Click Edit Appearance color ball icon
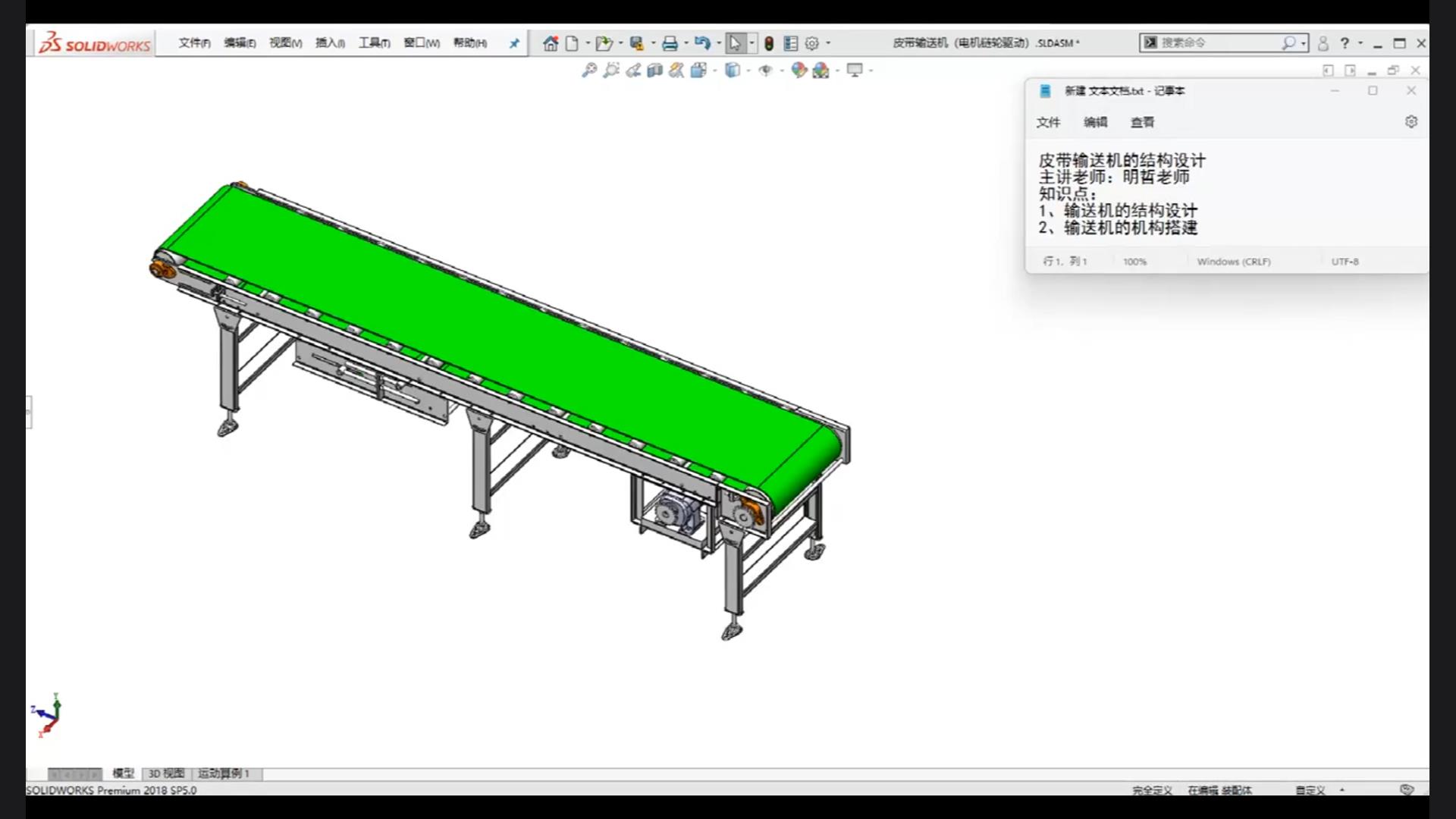The height and width of the screenshot is (819, 1456). click(x=799, y=70)
